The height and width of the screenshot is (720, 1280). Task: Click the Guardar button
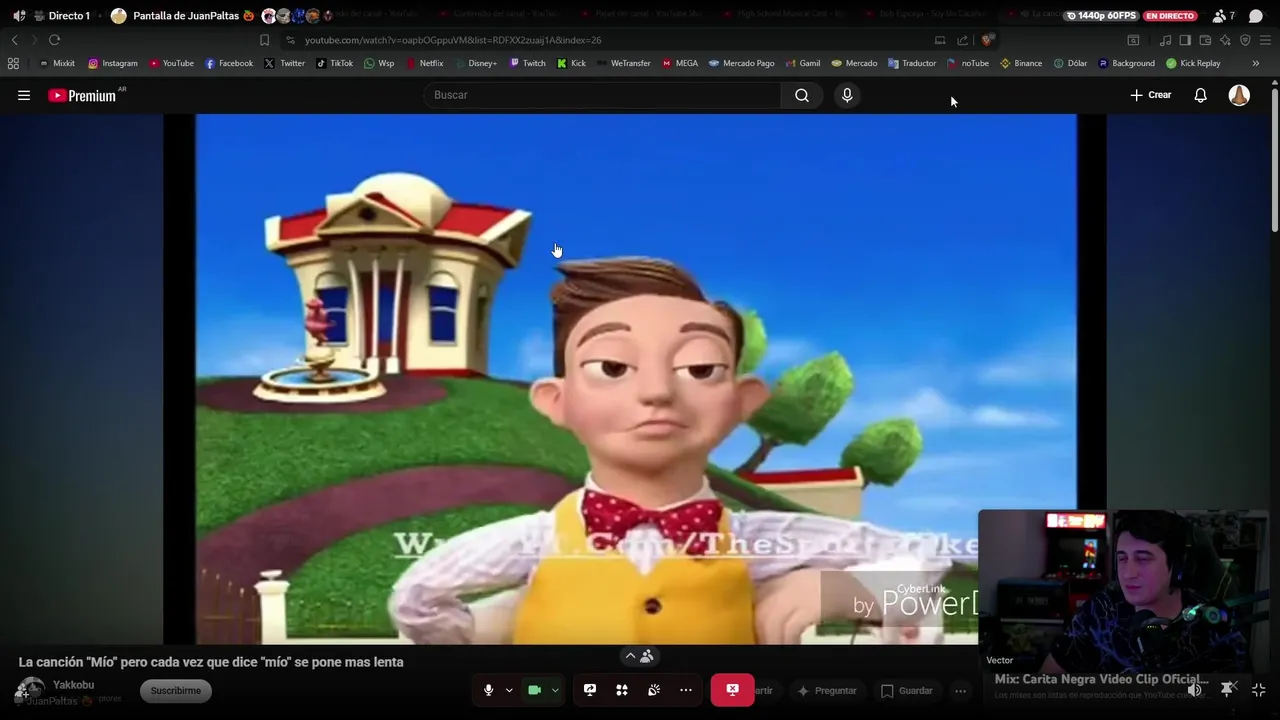[906, 691]
